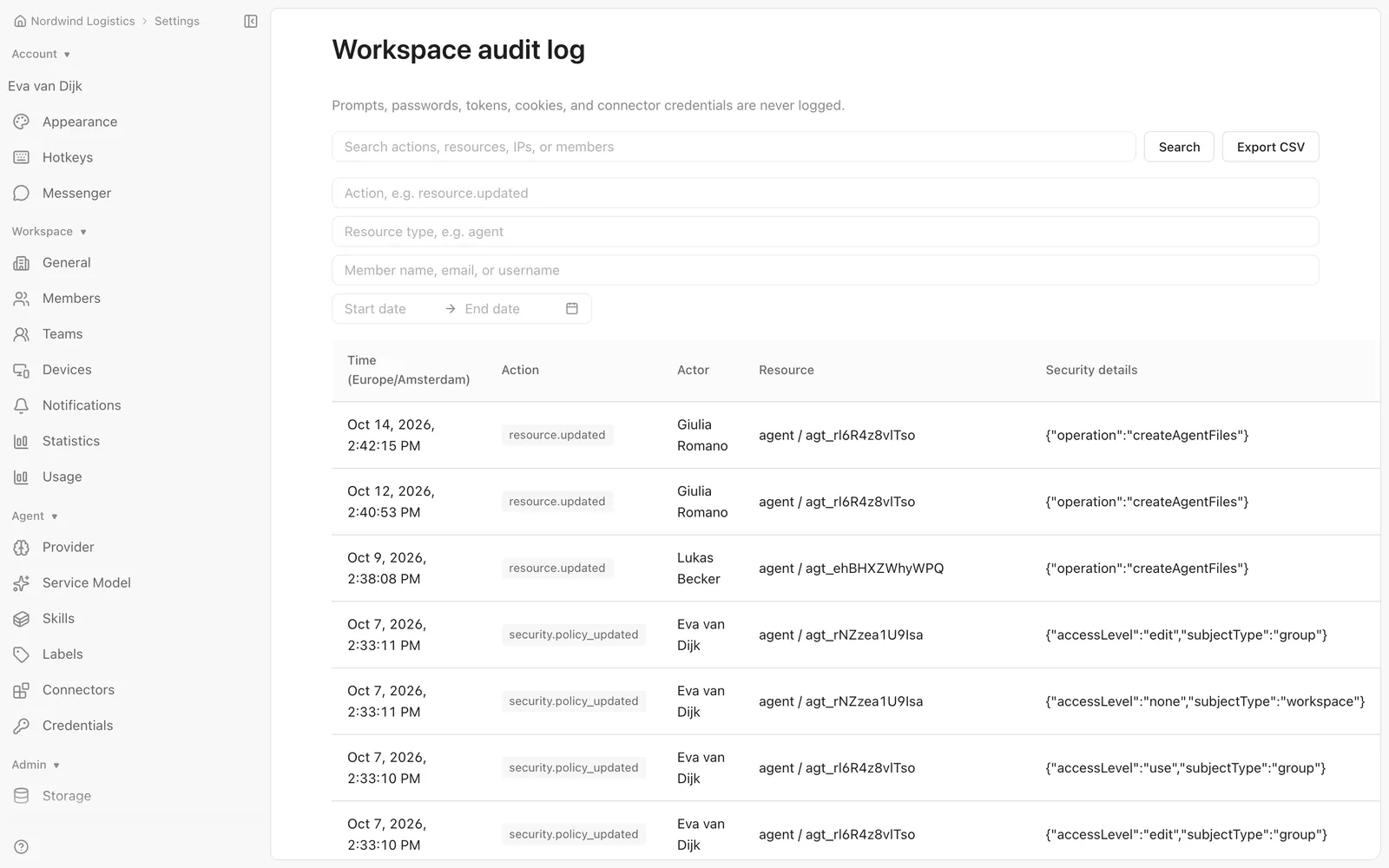Open Members people icon
Image resolution: width=1389 pixels, height=868 pixels.
tap(22, 298)
